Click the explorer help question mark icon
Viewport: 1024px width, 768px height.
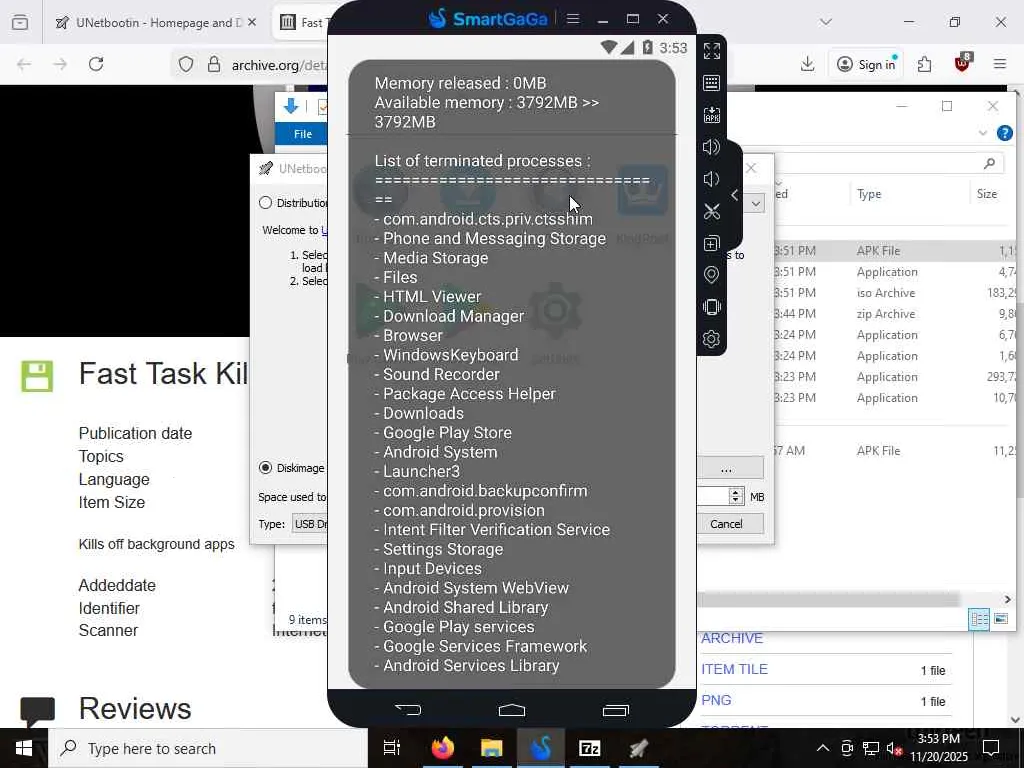tap(1005, 133)
